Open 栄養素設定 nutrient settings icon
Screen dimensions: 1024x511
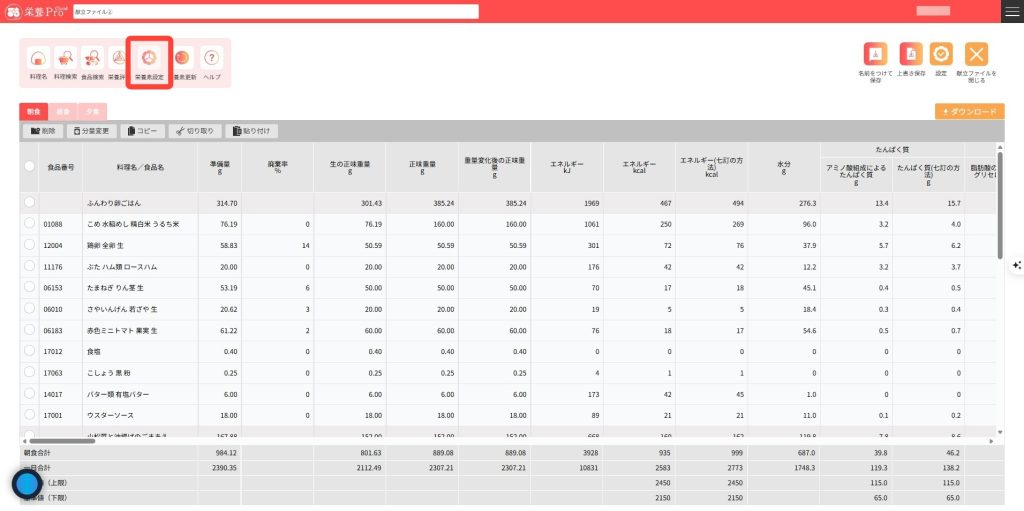[149, 62]
